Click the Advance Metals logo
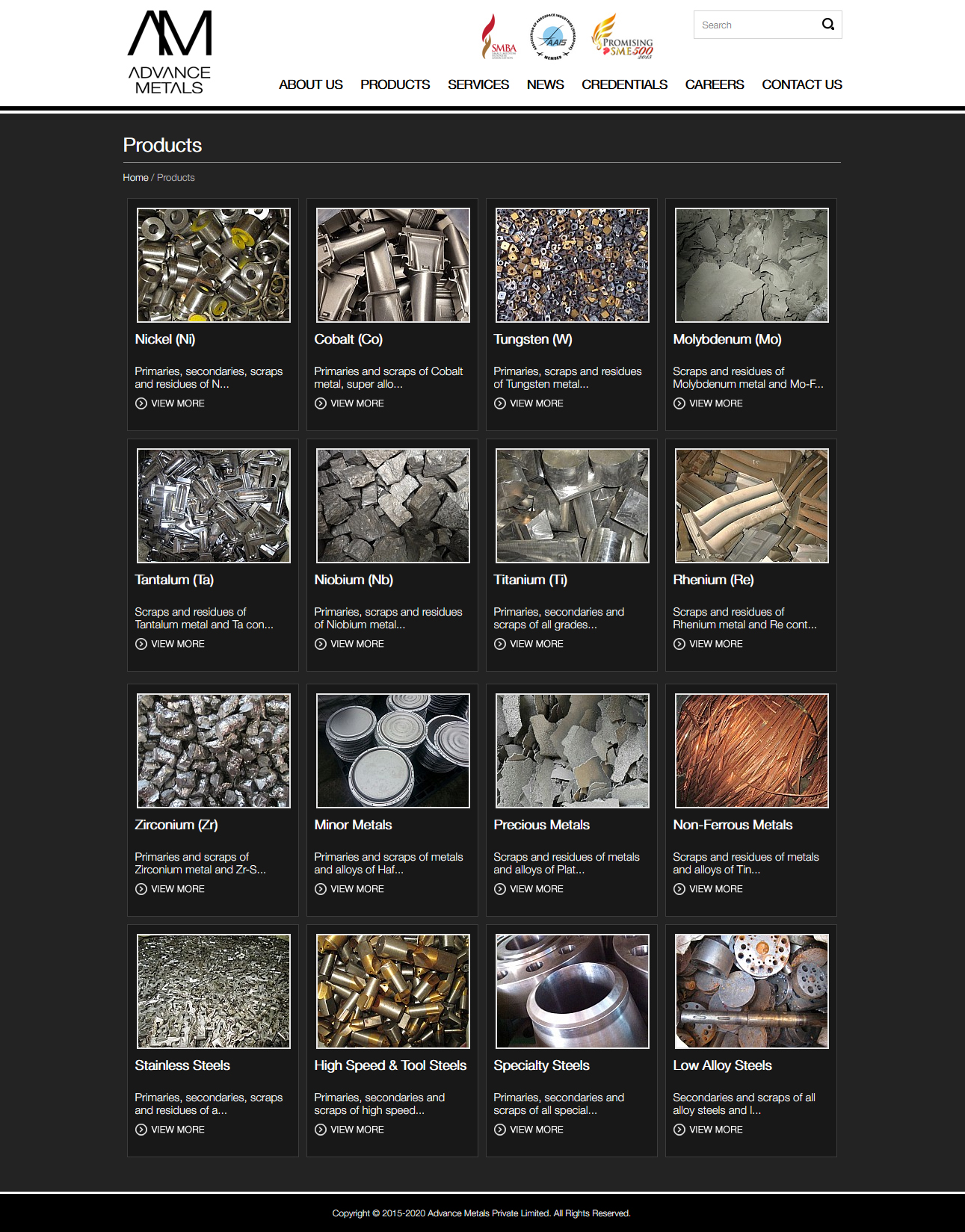 [x=170, y=53]
